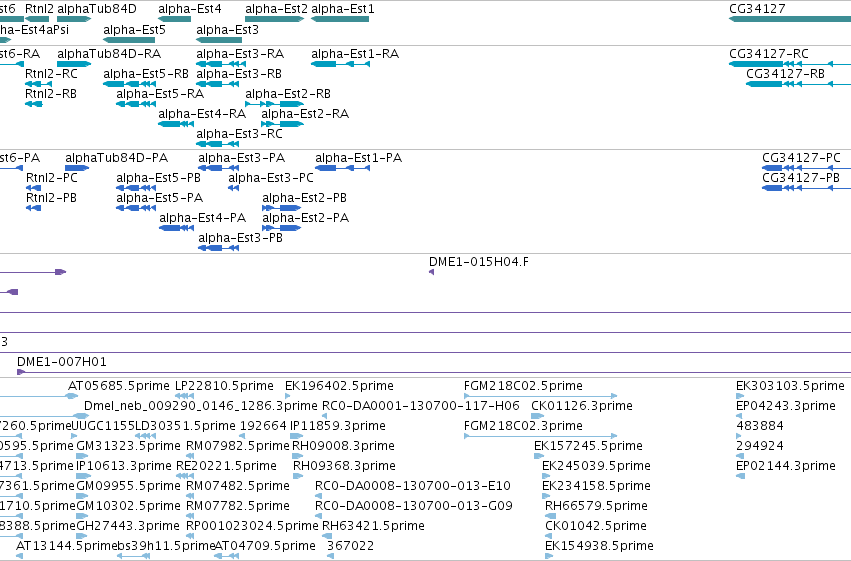
Task: Select the alphaTub84D-PA protein label
Action: pos(116,158)
